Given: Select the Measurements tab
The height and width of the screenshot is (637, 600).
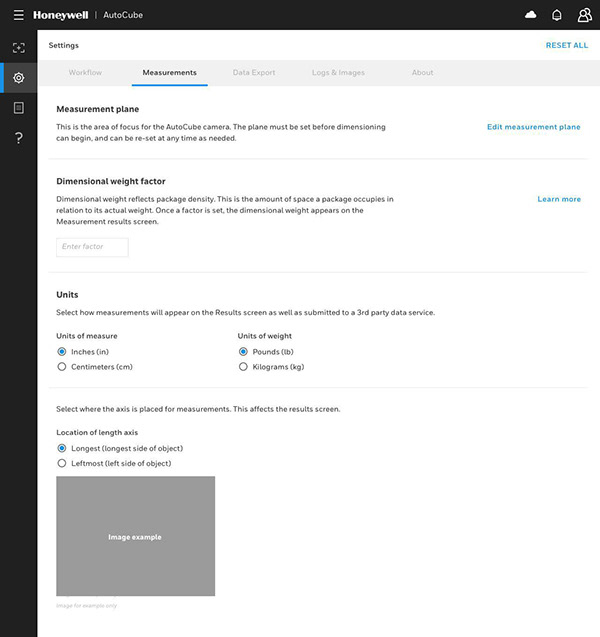Looking at the screenshot, I should click(x=169, y=72).
